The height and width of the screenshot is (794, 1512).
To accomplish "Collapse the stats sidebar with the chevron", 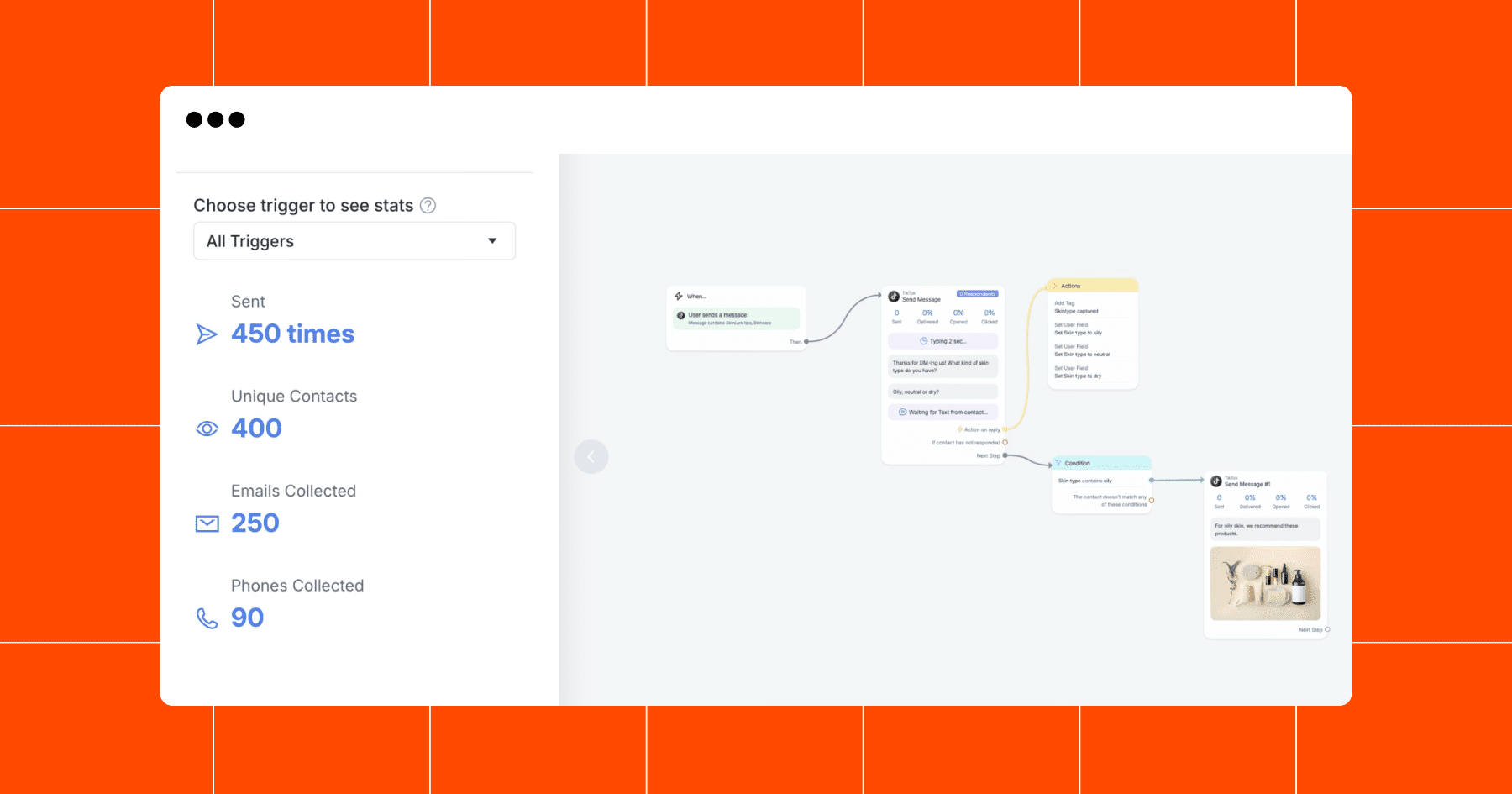I will click(591, 456).
